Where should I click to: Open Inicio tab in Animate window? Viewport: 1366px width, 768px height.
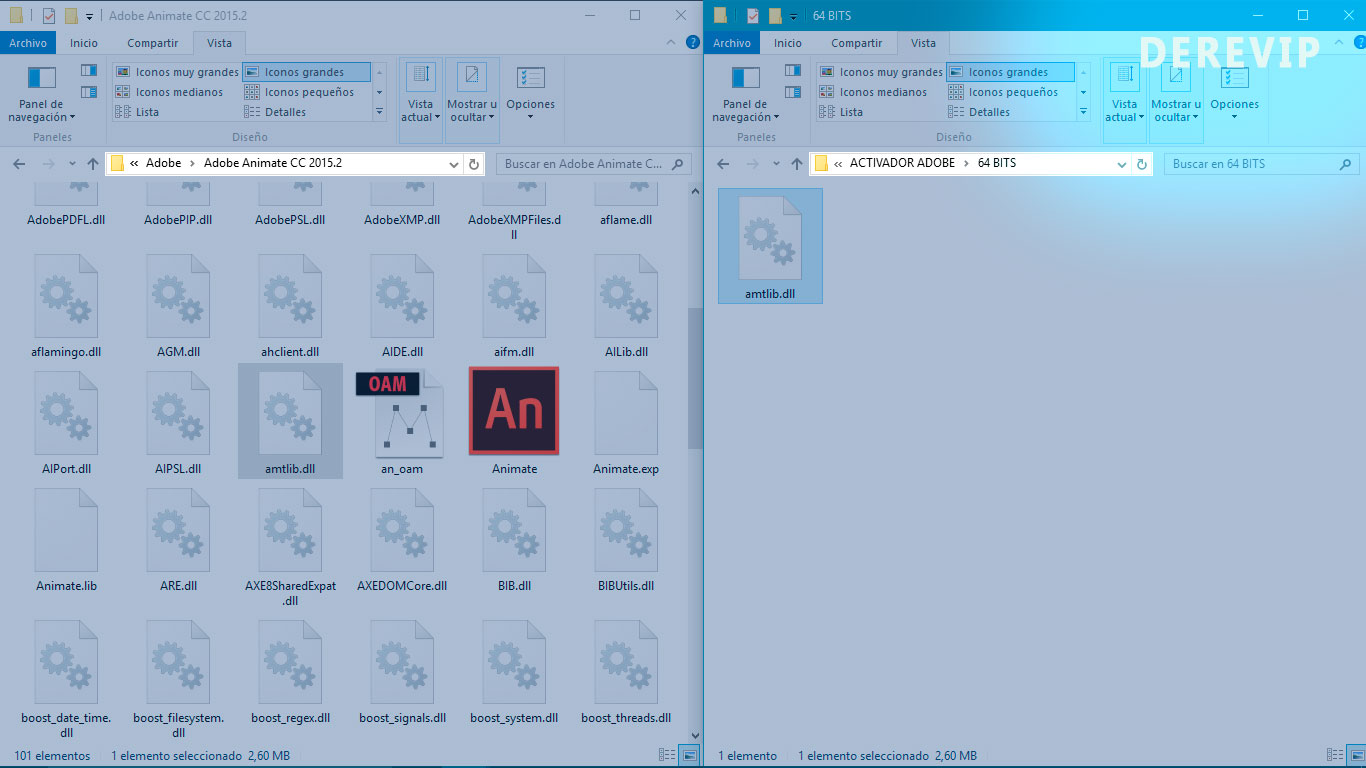tap(84, 43)
